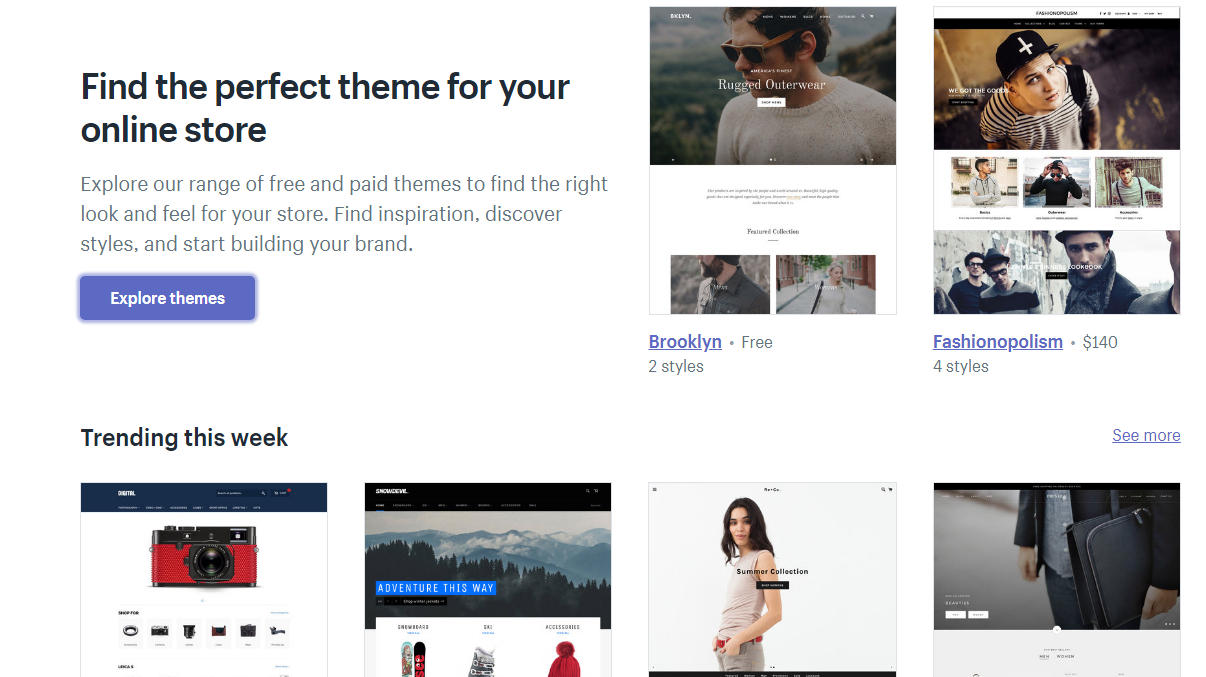This screenshot has height=677, width=1206.
Task: Click the Explore themes button
Action: point(167,298)
